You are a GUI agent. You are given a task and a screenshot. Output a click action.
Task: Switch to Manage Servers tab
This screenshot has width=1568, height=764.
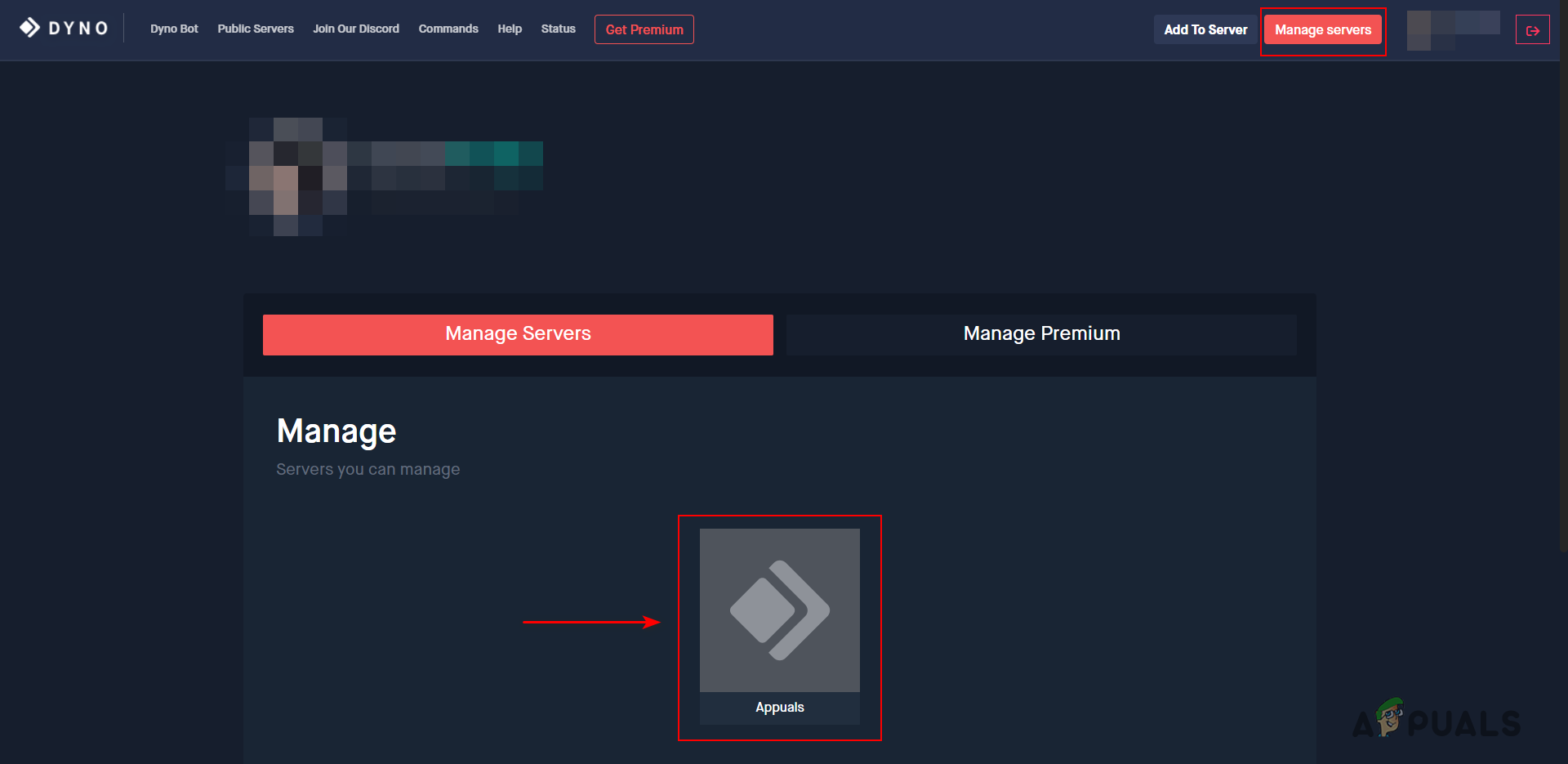518,334
